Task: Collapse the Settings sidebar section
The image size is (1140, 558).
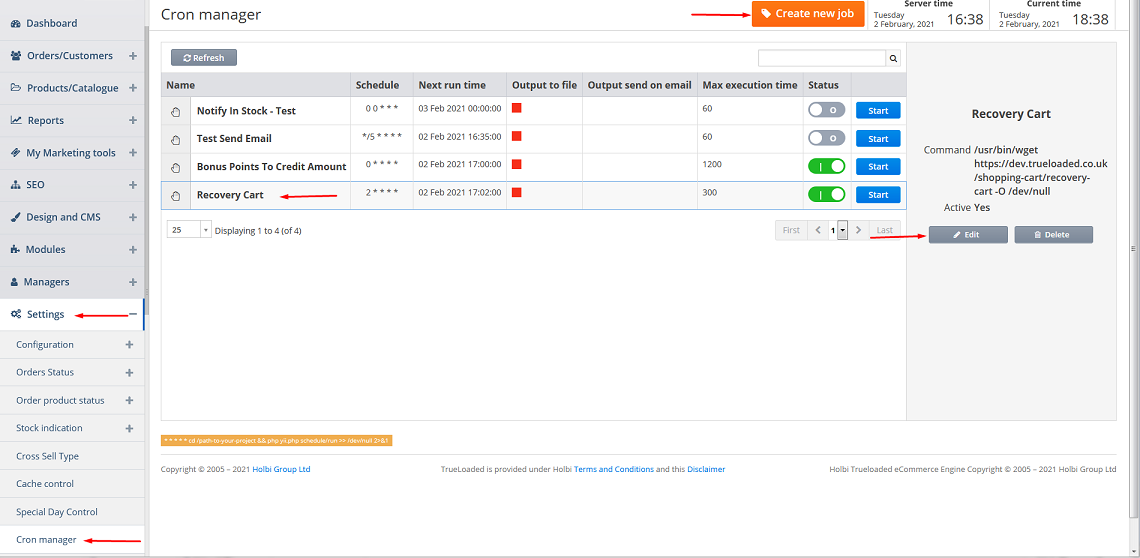Action: [x=132, y=314]
